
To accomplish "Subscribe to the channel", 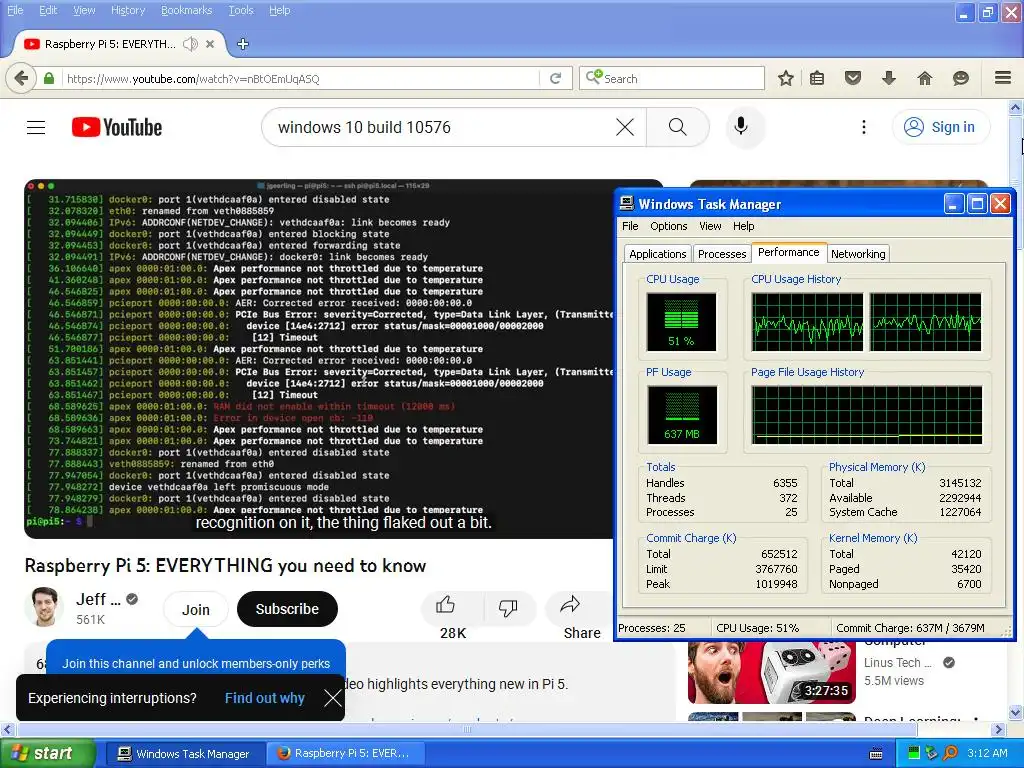I will tap(287, 609).
